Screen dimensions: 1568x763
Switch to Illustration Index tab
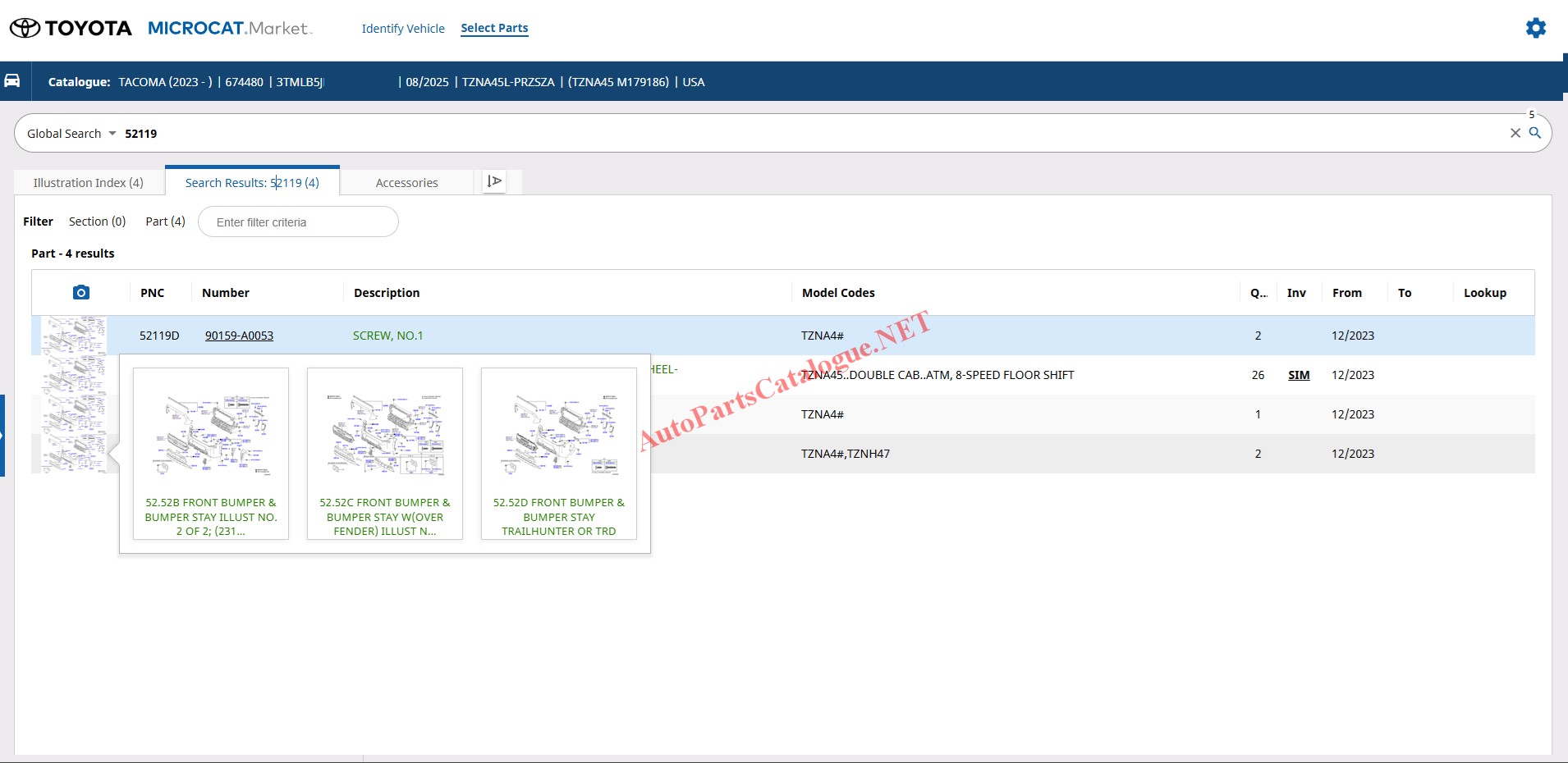[89, 183]
